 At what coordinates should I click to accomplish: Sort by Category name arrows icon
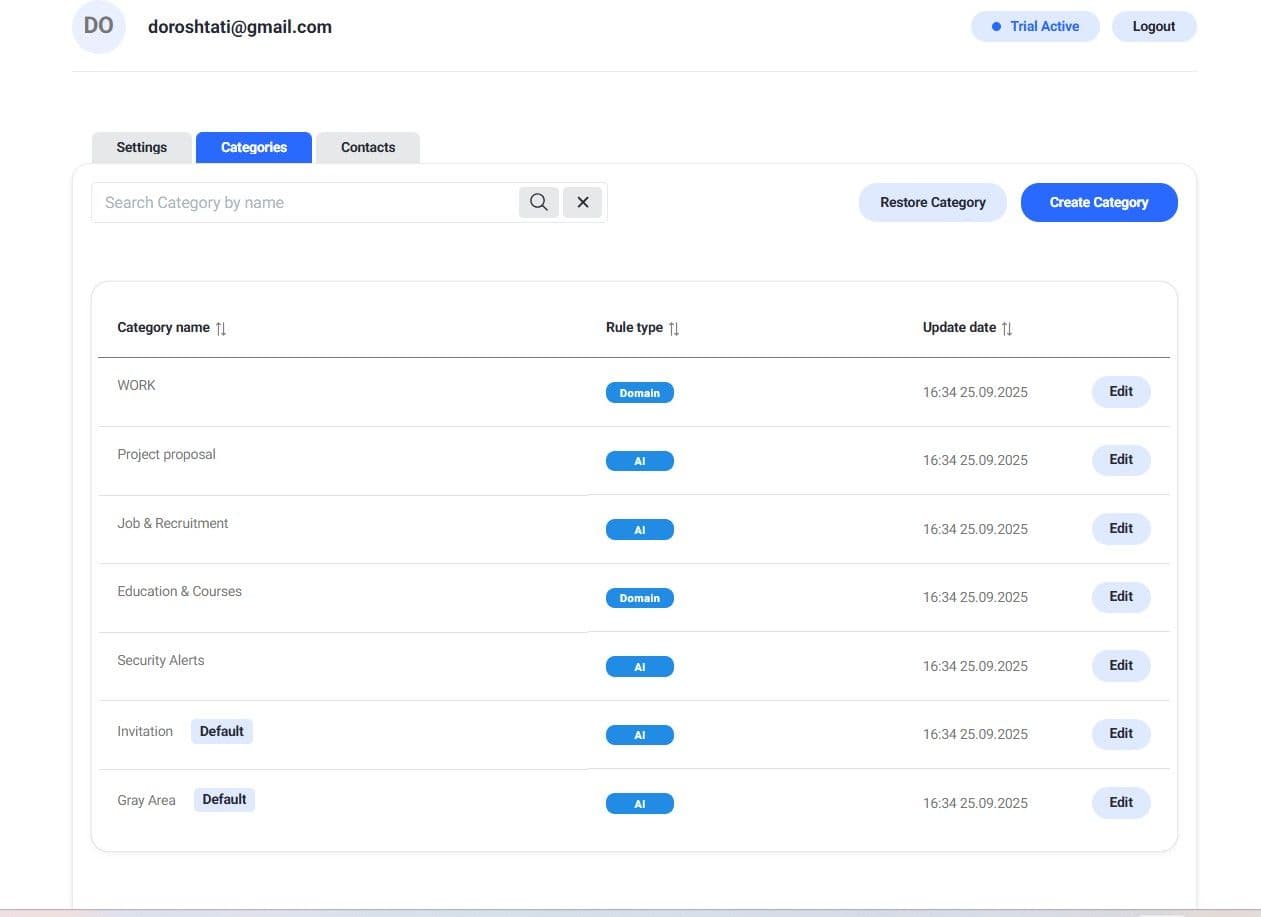click(x=221, y=328)
